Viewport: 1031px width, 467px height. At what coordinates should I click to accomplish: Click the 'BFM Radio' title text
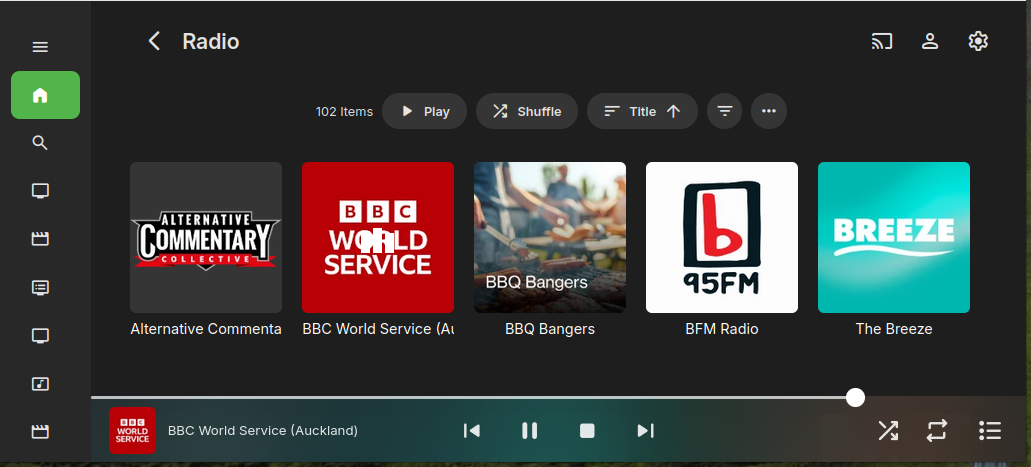coord(722,329)
